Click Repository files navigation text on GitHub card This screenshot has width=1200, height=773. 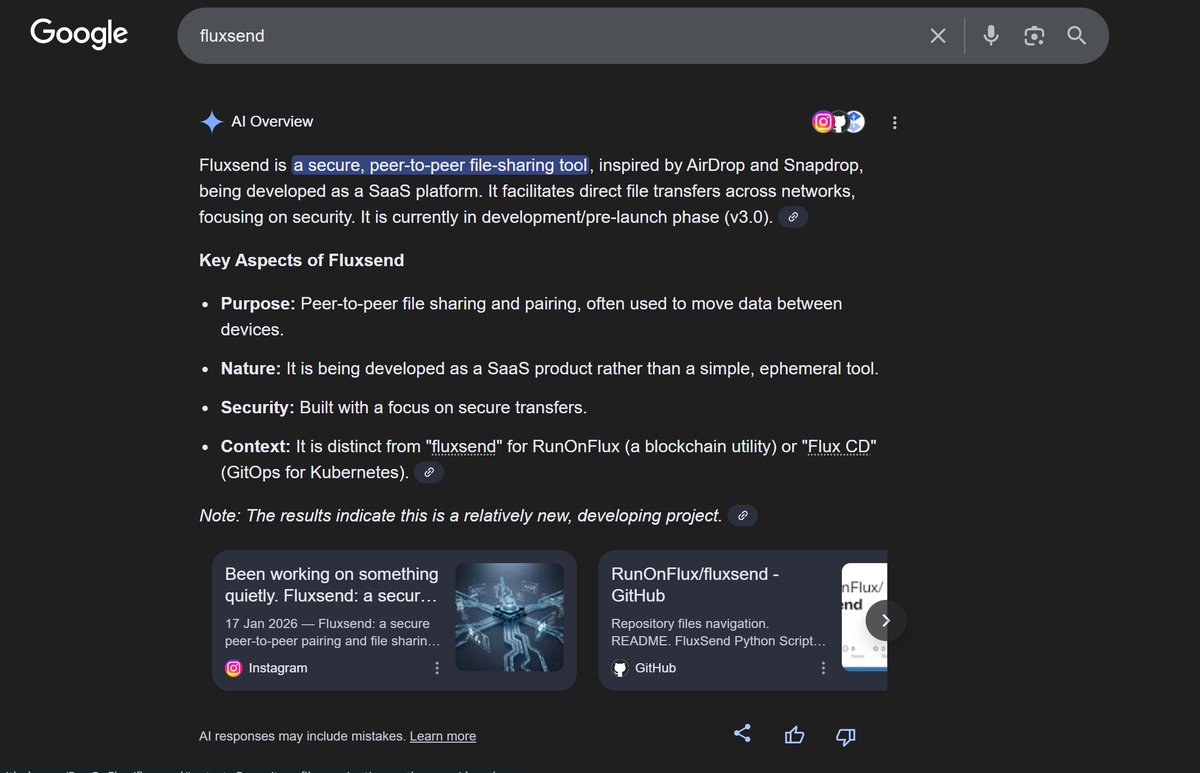click(x=689, y=623)
